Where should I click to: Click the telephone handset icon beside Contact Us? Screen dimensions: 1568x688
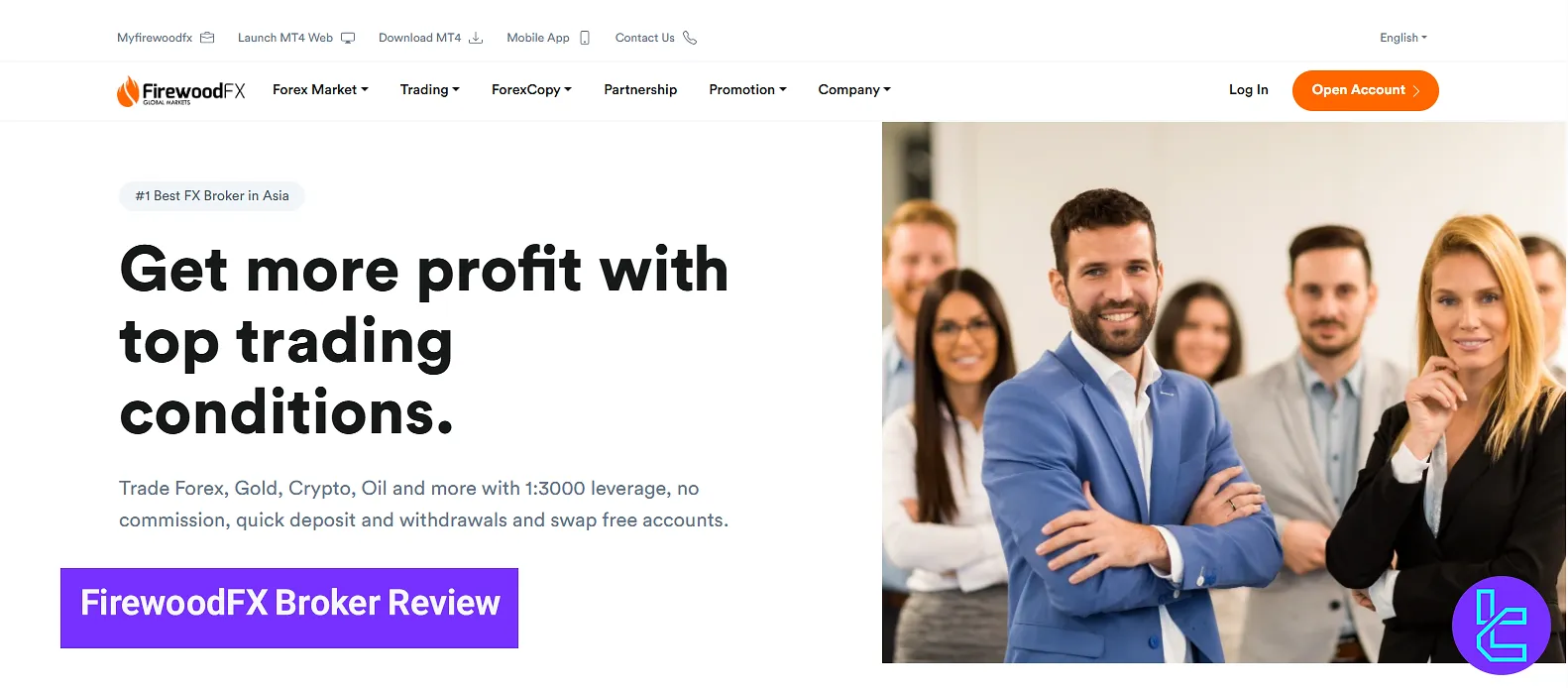click(x=690, y=38)
